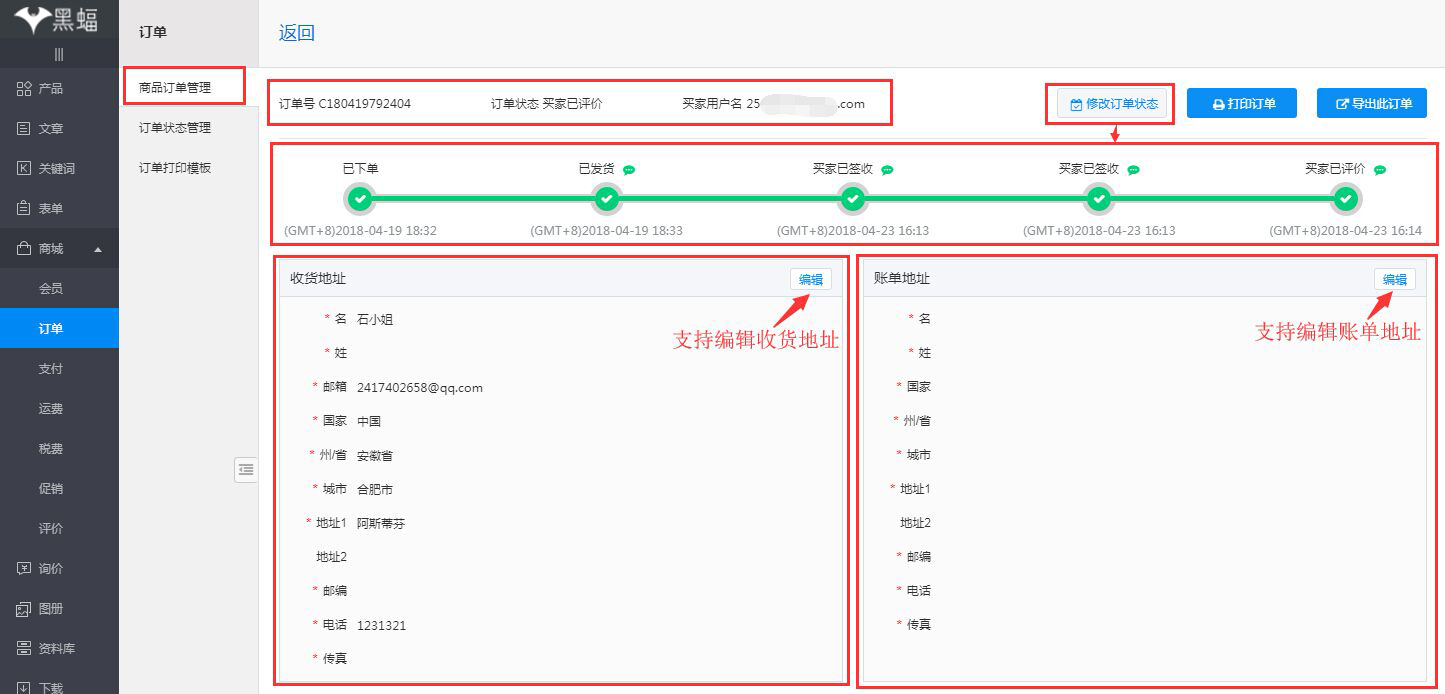Viewport: 1445px width, 694px height.
Task: Click the 黑蝠 logo at top left
Action: click(x=55, y=18)
